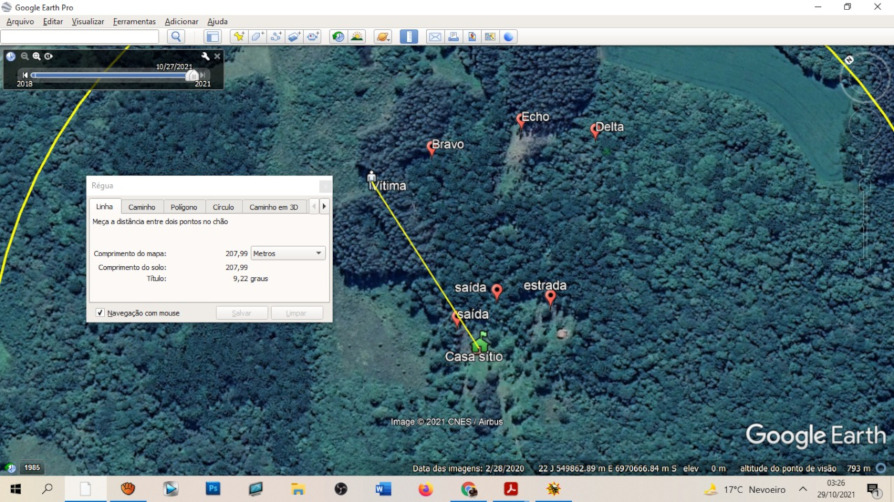Select the add polygon tool
894x502 pixels.
point(257,37)
